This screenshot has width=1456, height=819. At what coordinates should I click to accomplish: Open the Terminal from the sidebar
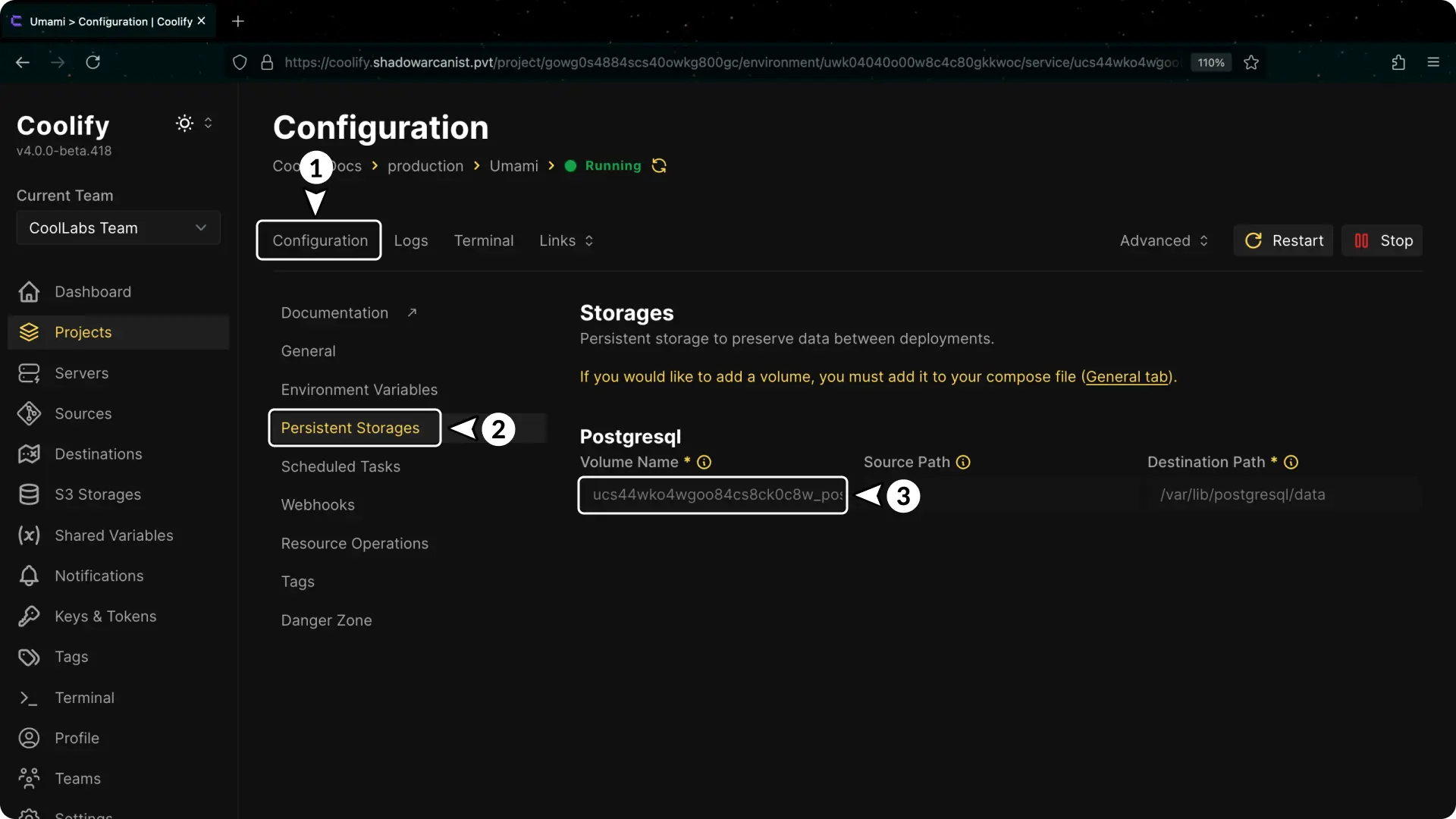pyautogui.click(x=84, y=698)
